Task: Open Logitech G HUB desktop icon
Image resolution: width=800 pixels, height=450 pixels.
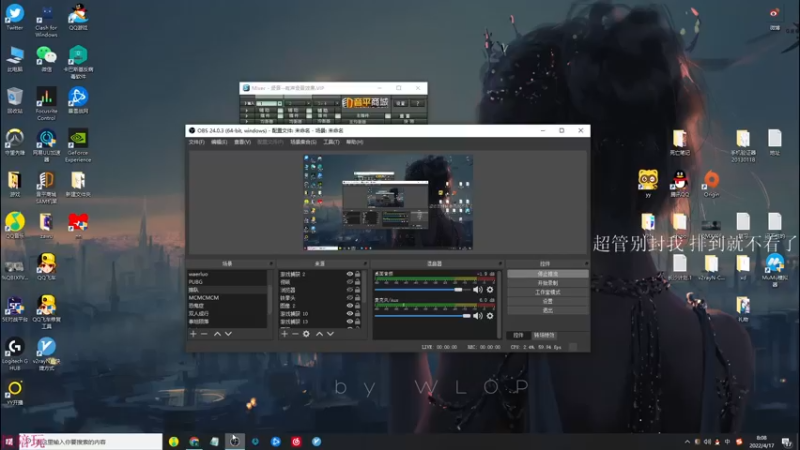Action: pyautogui.click(x=15, y=354)
